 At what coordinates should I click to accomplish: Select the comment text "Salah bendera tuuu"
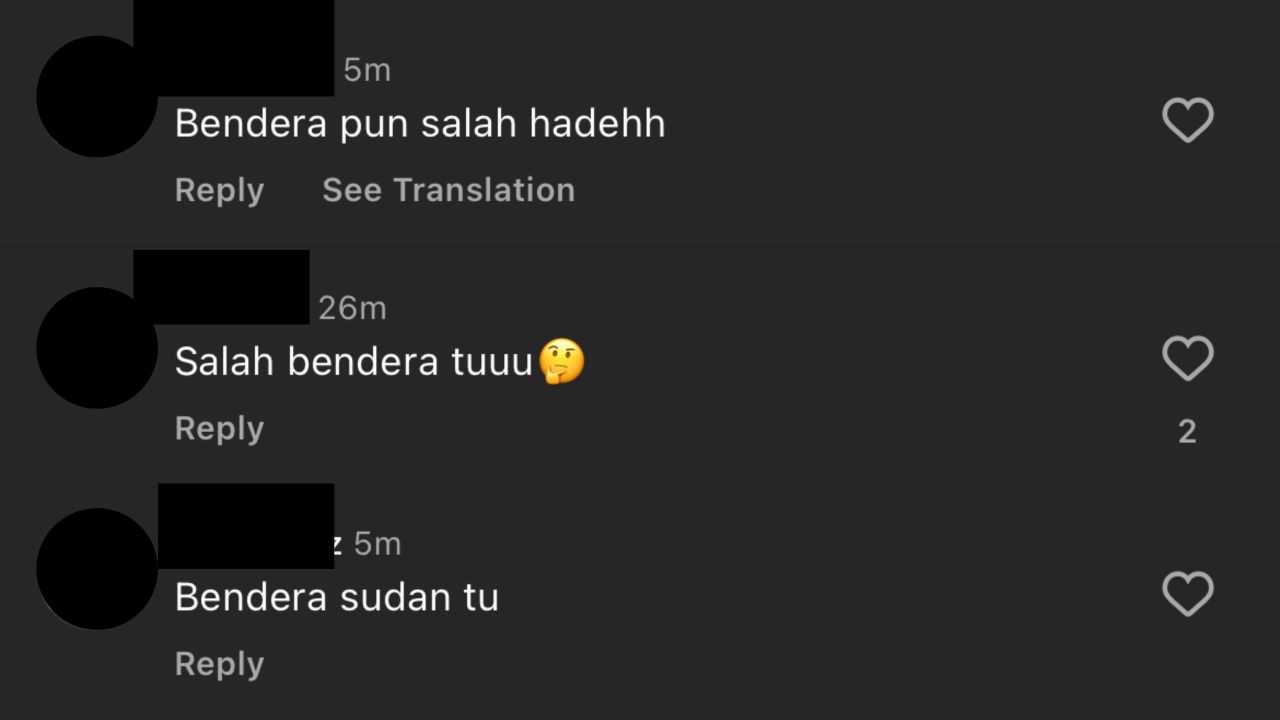(x=354, y=361)
